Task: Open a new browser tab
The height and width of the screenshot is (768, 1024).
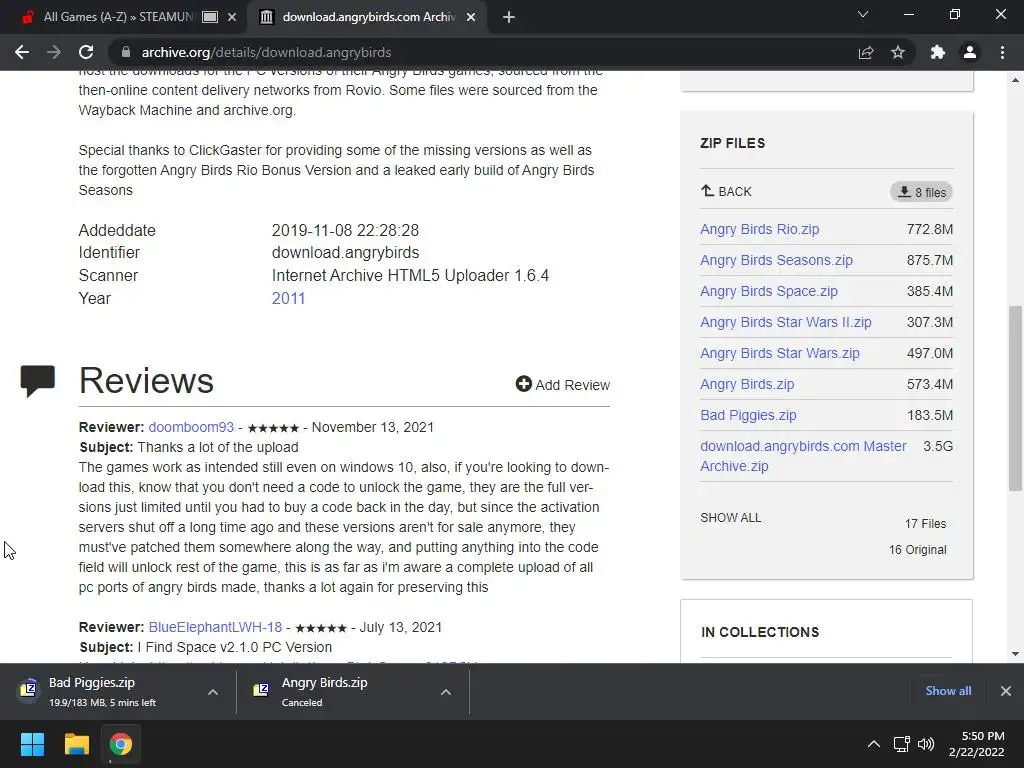Action: 509,17
